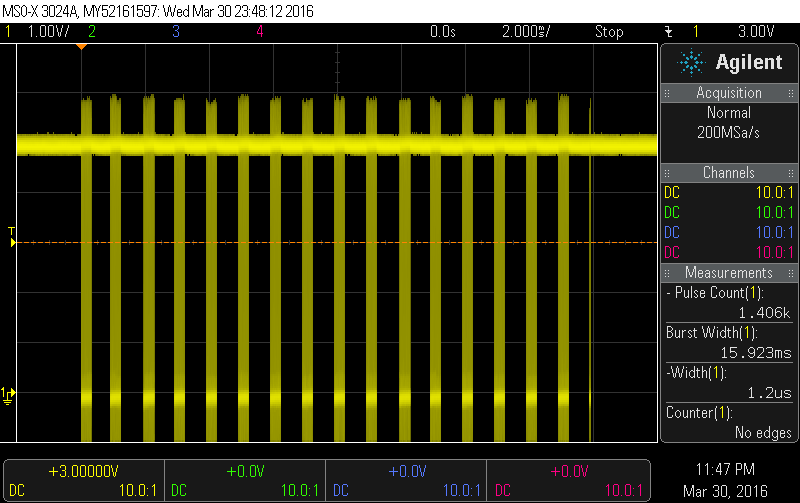Toggle the Stop run status indicator
The width and height of the screenshot is (800, 503).
[609, 32]
